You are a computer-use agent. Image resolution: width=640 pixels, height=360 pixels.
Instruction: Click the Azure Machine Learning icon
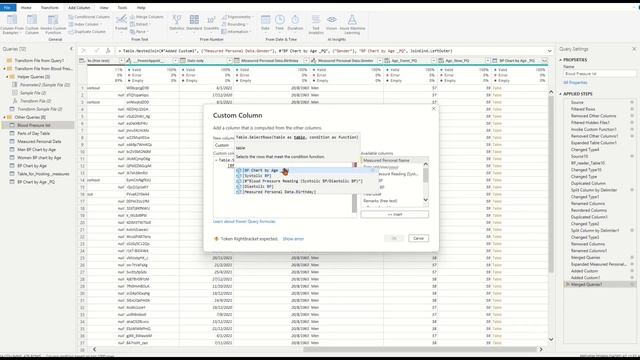point(352,24)
